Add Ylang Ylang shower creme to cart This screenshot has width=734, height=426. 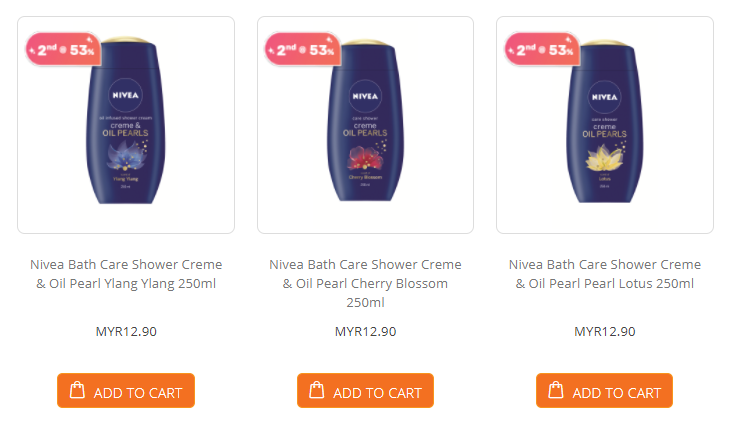[x=126, y=391]
